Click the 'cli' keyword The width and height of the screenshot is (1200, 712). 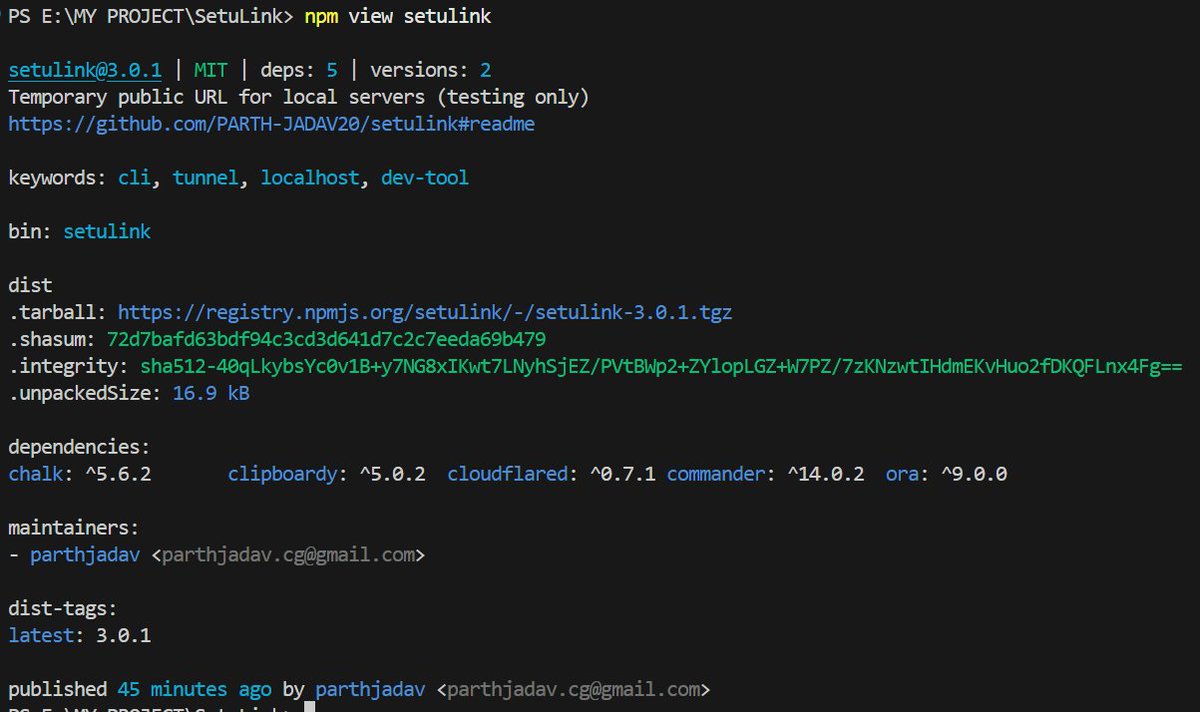135,178
